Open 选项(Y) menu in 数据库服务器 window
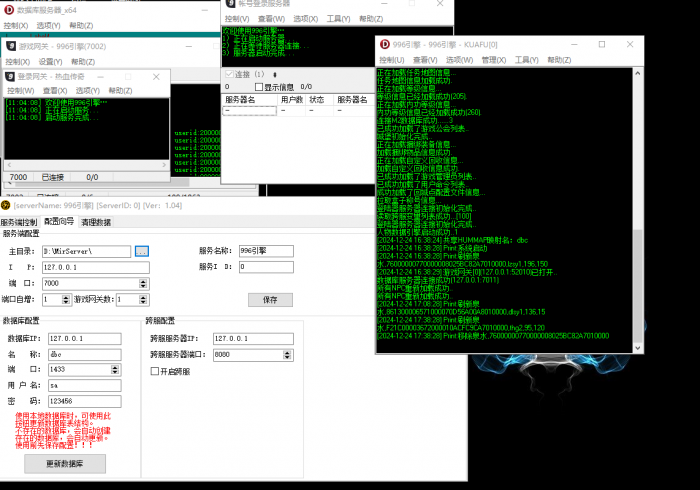The image size is (700, 490). (x=48, y=25)
